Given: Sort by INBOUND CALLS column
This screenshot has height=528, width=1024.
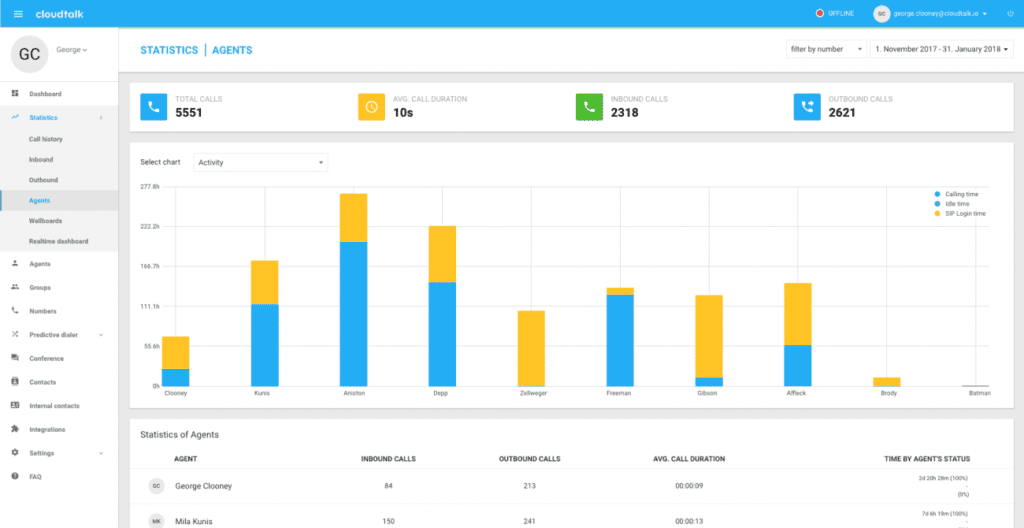Looking at the screenshot, I should 389,459.
